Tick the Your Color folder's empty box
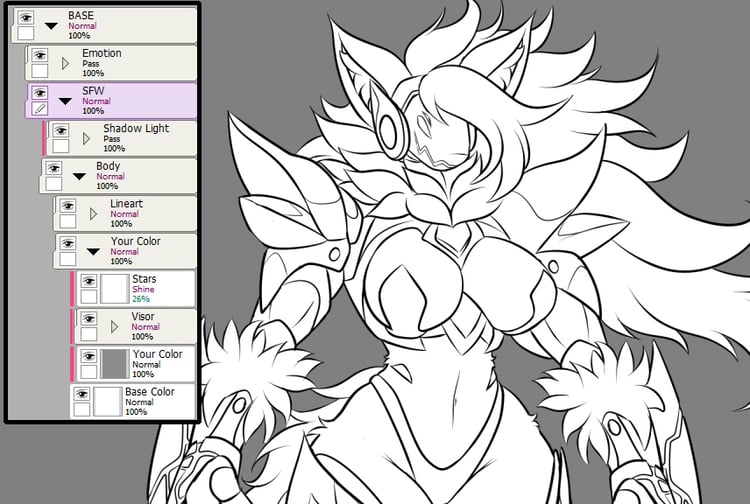Image resolution: width=750 pixels, height=504 pixels. pyautogui.click(x=67, y=259)
